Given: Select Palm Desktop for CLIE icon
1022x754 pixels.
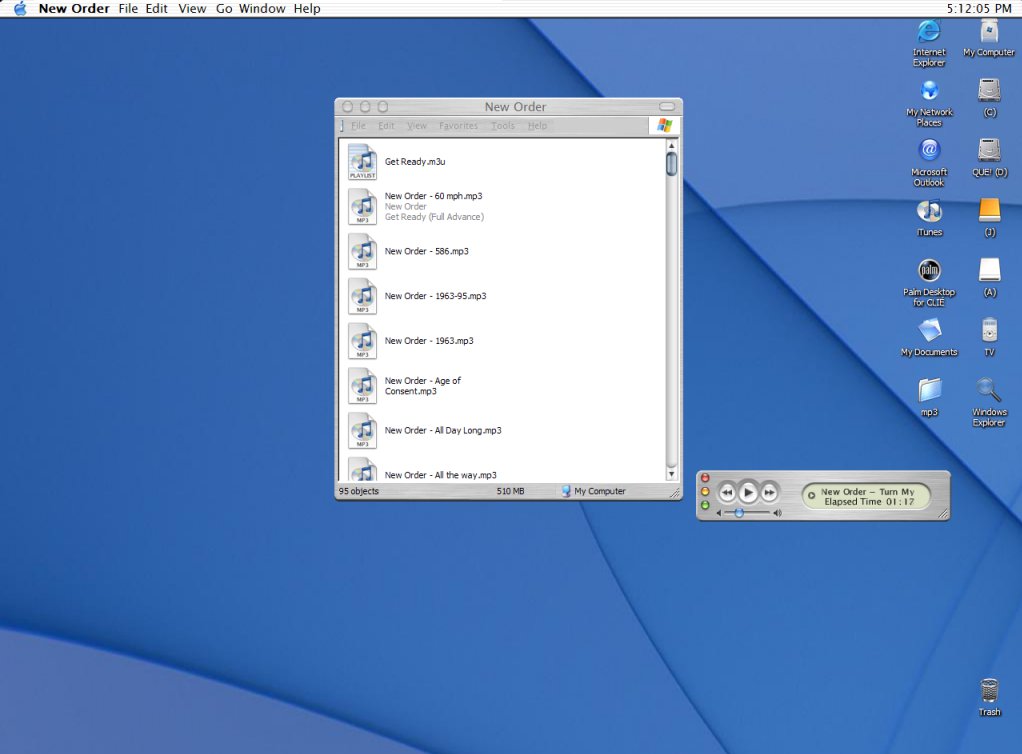Looking at the screenshot, I should click(929, 270).
